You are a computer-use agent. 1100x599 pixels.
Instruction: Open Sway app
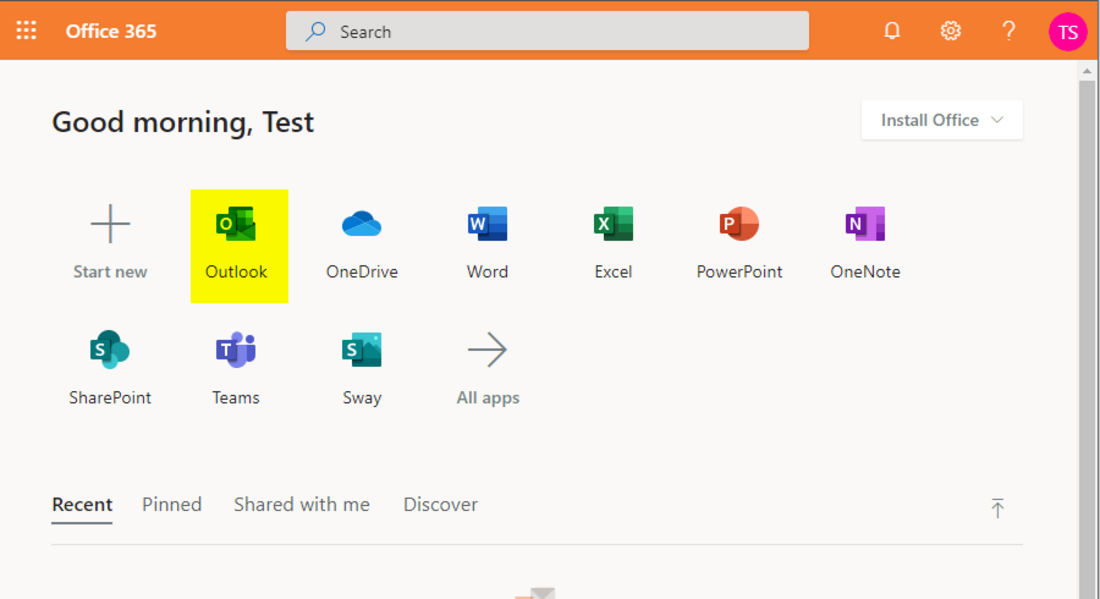362,369
